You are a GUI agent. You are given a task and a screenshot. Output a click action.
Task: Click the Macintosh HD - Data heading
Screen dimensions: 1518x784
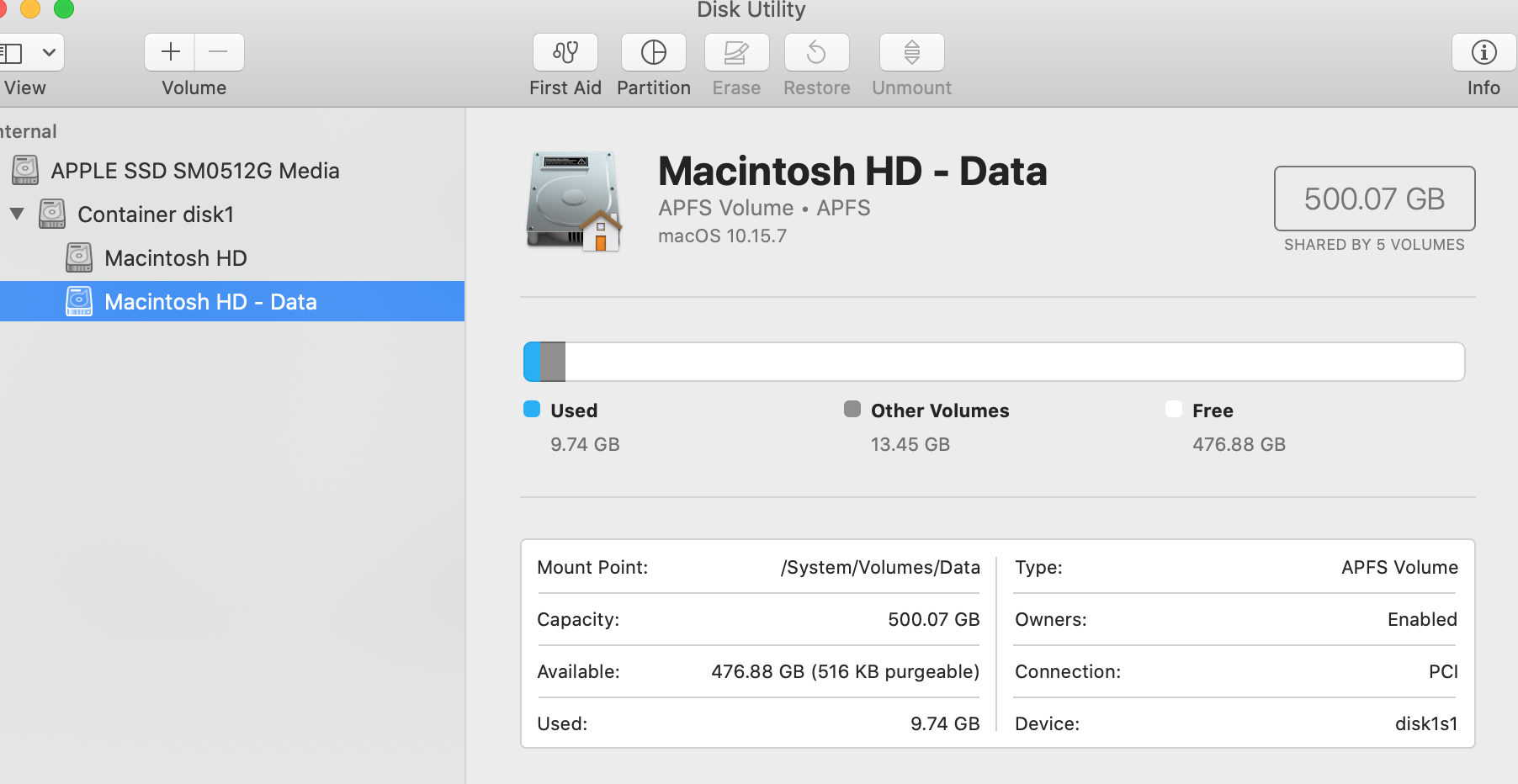pyautogui.click(x=852, y=172)
